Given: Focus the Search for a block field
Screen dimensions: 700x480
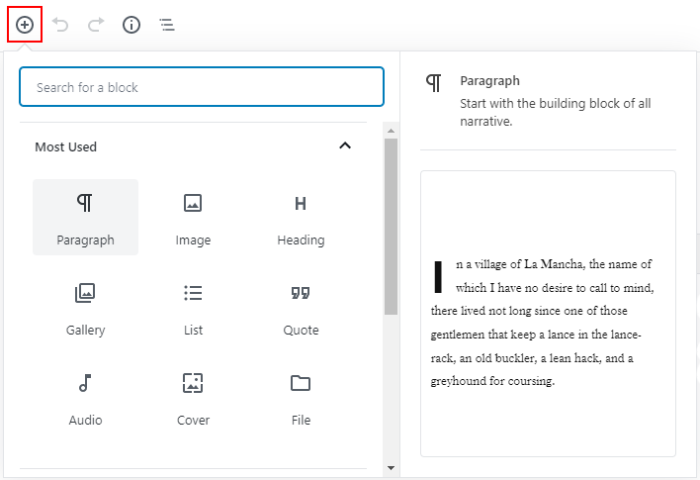Looking at the screenshot, I should pos(202,87).
